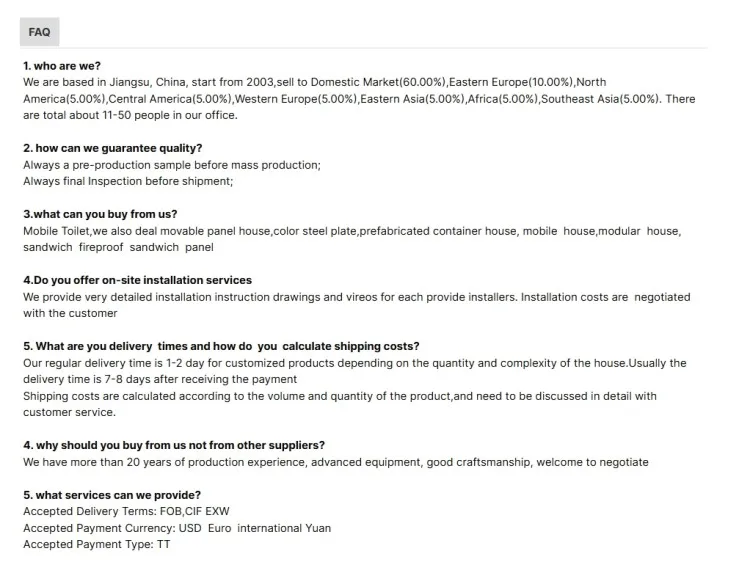Select the 'Accepted Payment Currency' line

[x=176, y=528]
